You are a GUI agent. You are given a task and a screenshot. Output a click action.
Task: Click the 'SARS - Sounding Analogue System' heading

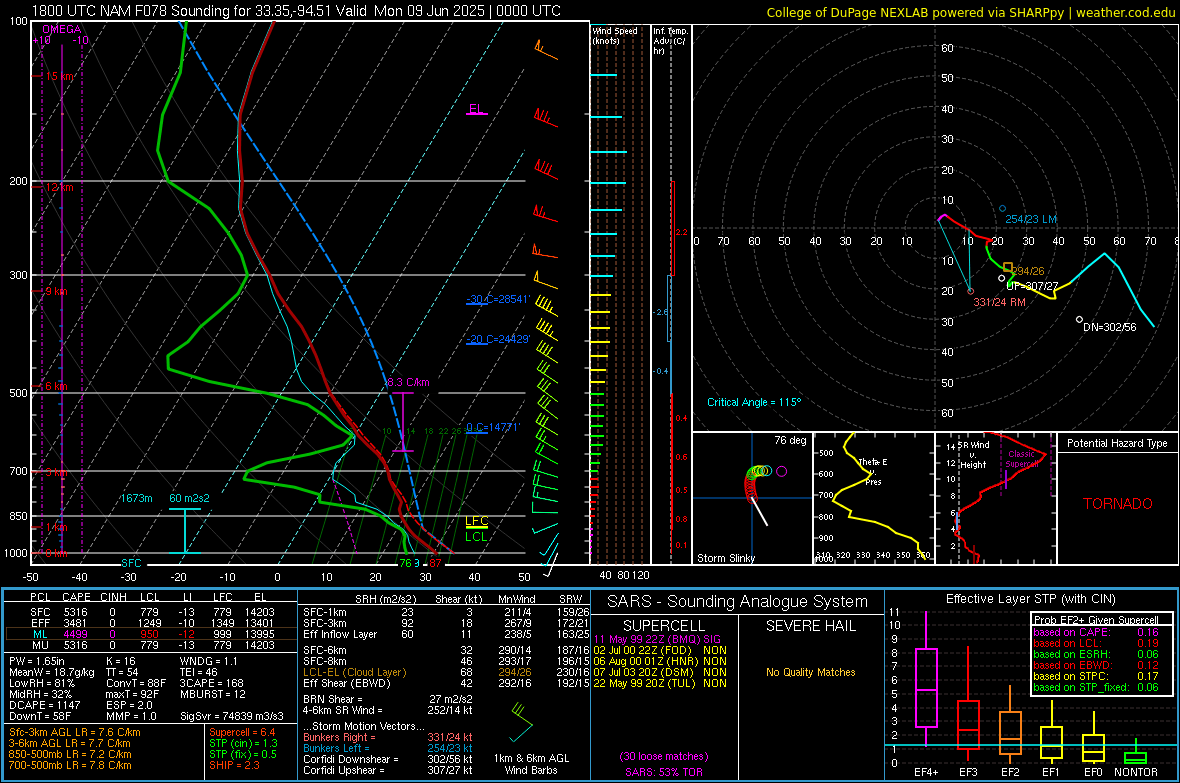(738, 602)
